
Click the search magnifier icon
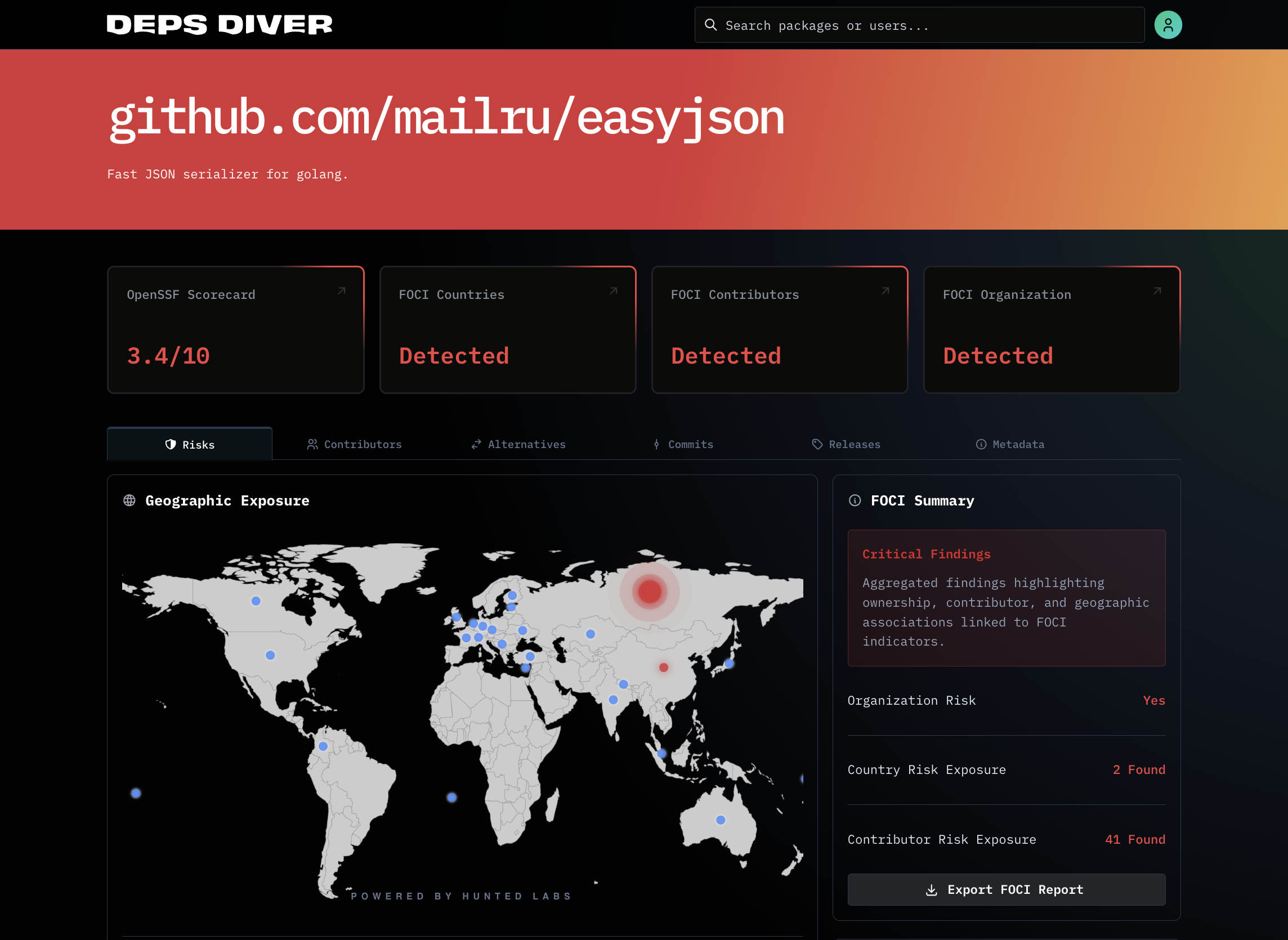click(x=710, y=25)
